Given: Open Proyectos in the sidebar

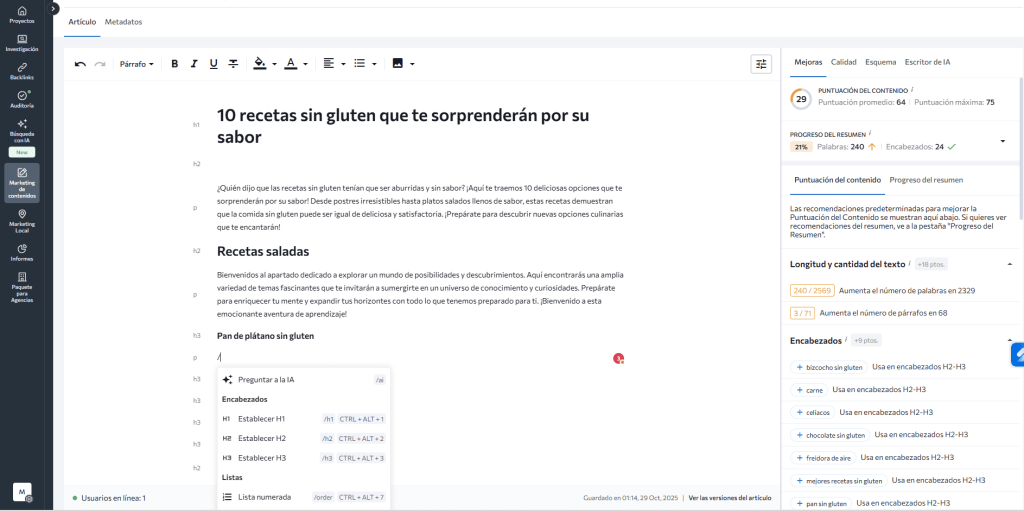Looking at the screenshot, I should coord(22,14).
